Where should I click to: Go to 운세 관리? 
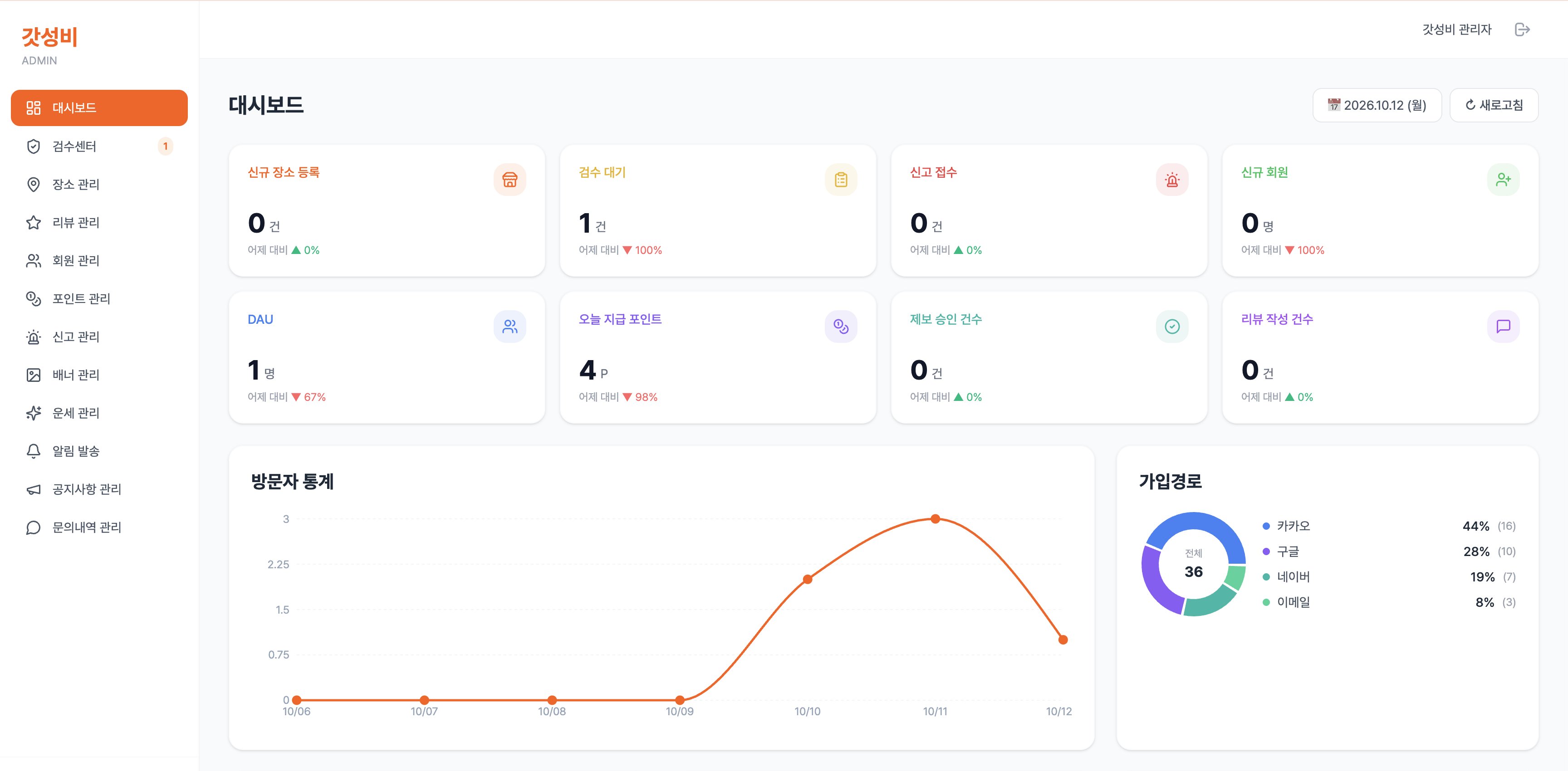pyautogui.click(x=99, y=413)
